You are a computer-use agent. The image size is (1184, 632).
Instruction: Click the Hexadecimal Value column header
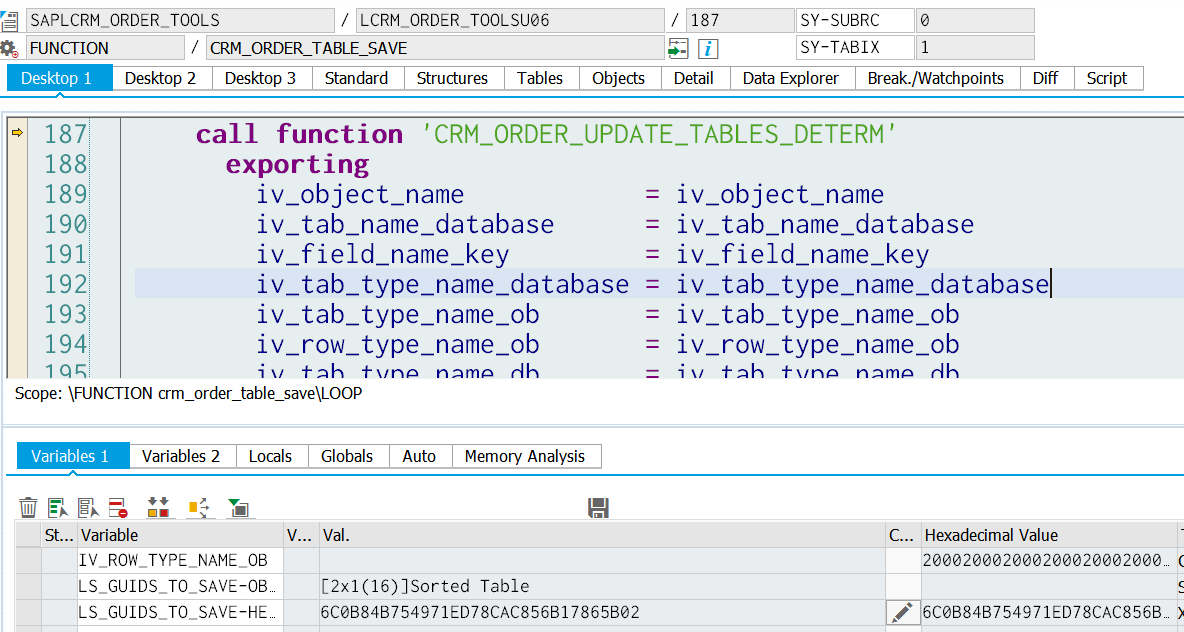point(1048,535)
